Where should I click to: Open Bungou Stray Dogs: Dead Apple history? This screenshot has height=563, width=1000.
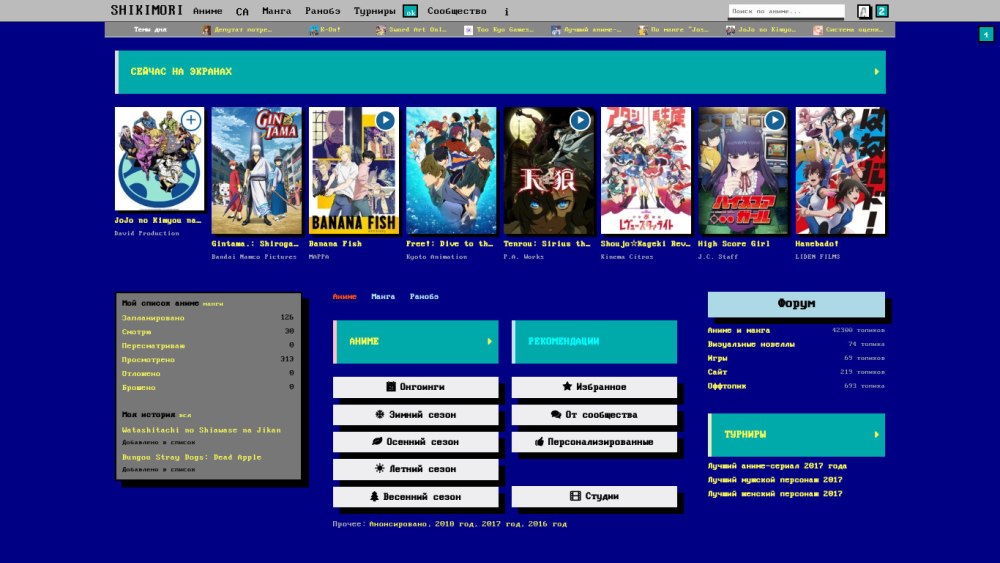pos(191,457)
